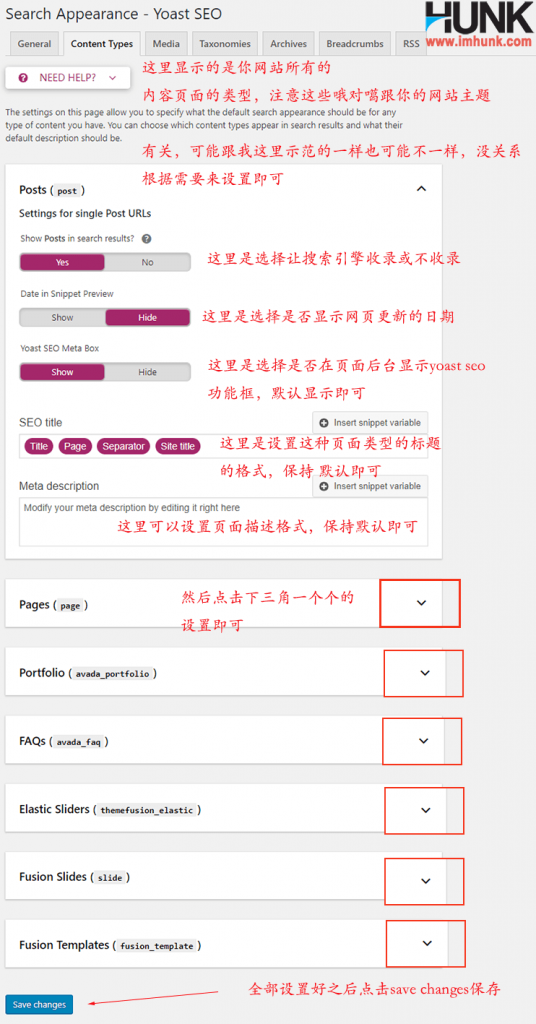Screen dimensions: 536x1024
Task: Open the Archives tab
Action: pyautogui.click(x=288, y=44)
